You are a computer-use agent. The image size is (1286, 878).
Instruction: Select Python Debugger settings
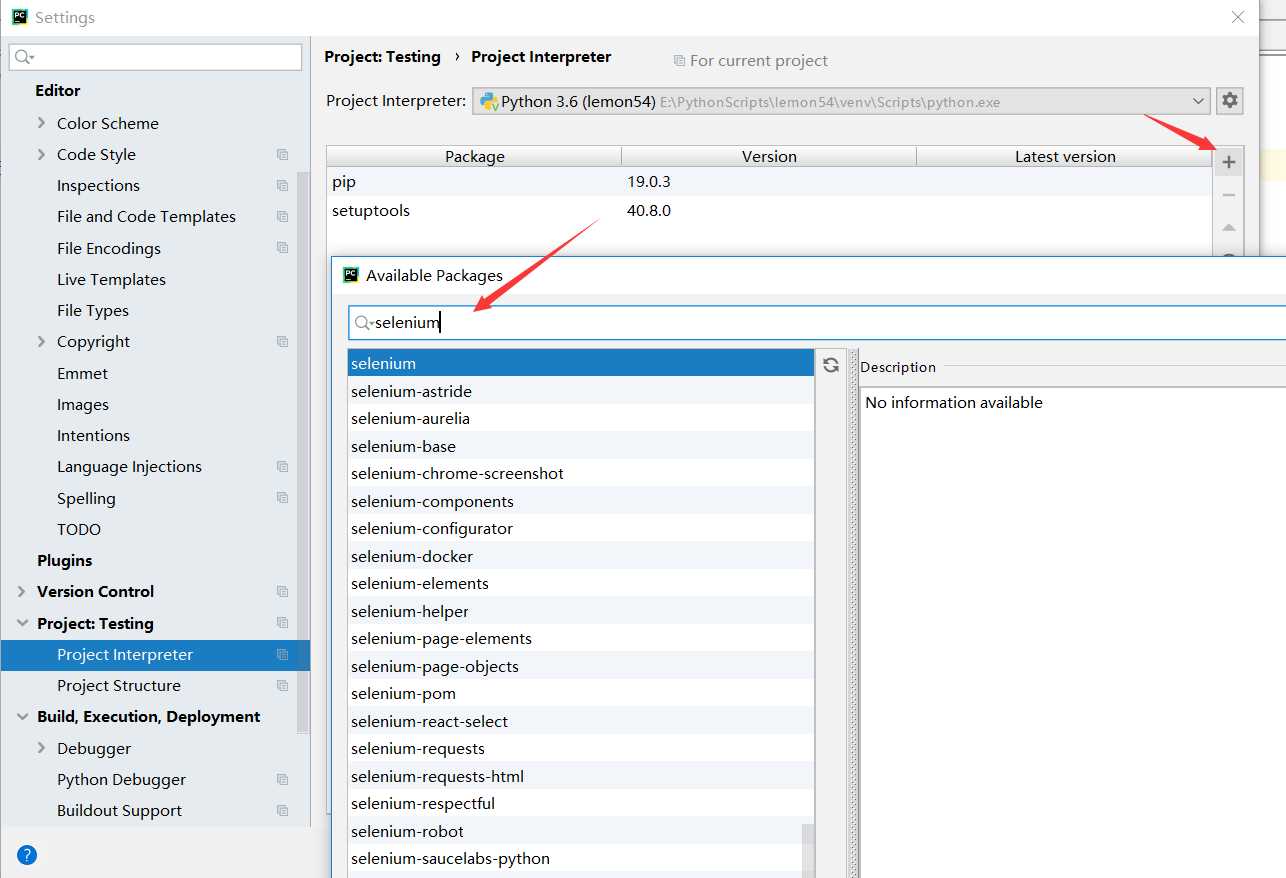coord(121,780)
